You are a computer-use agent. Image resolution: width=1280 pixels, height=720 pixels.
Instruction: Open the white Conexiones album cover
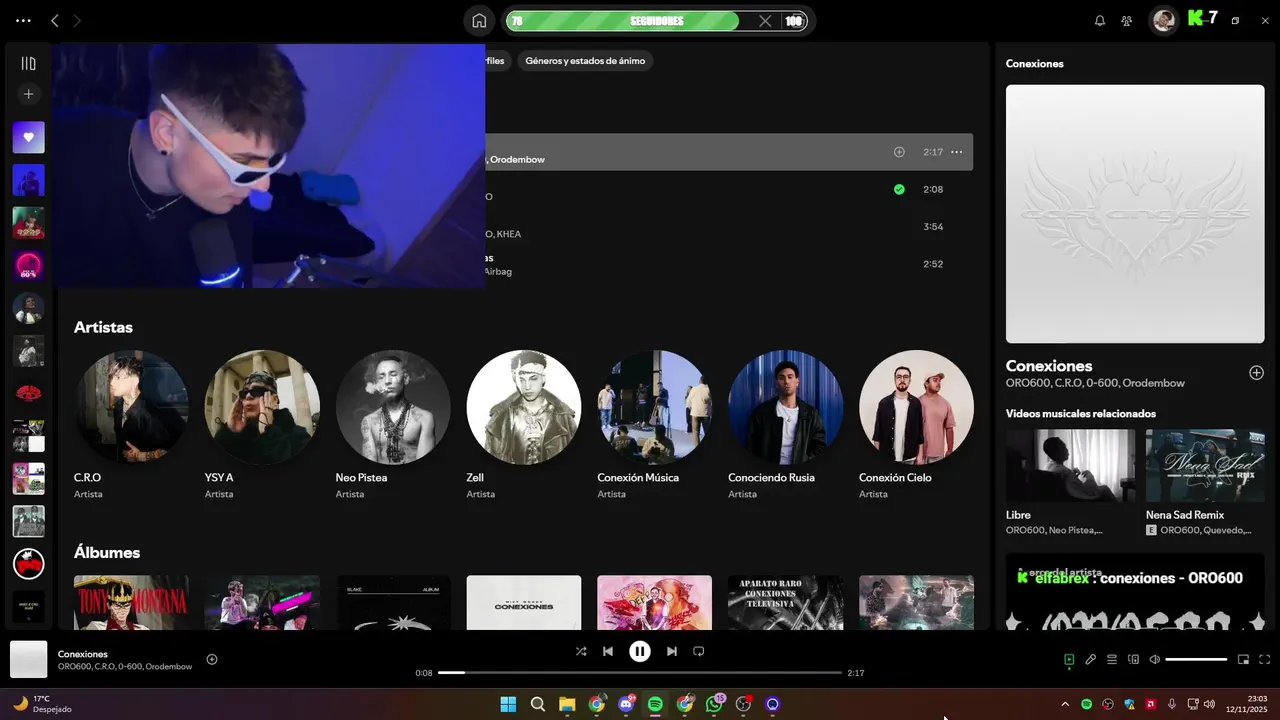tap(524, 602)
